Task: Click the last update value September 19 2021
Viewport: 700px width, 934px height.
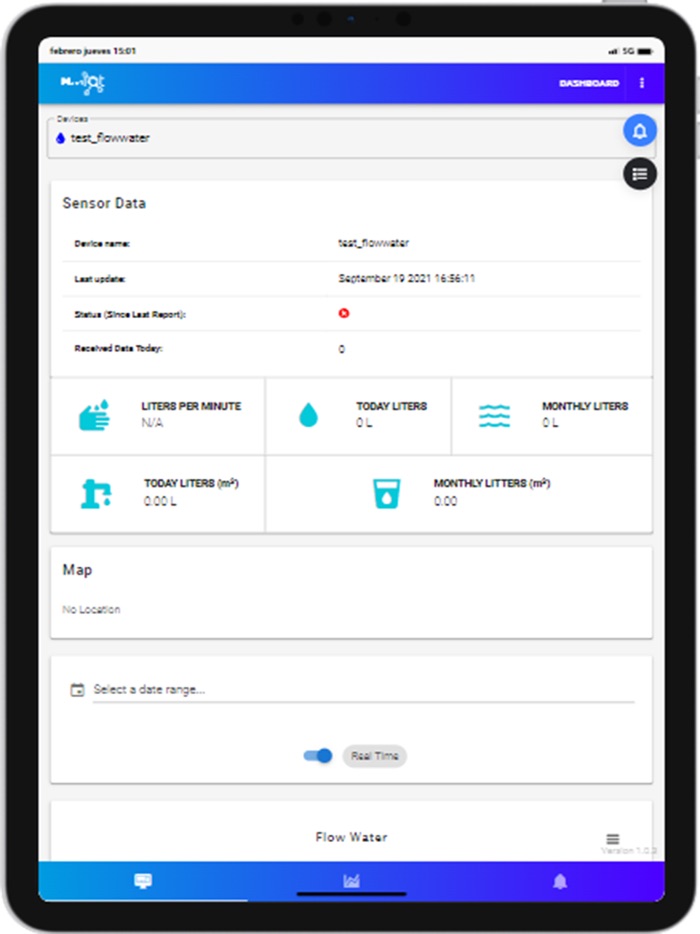Action: point(407,278)
